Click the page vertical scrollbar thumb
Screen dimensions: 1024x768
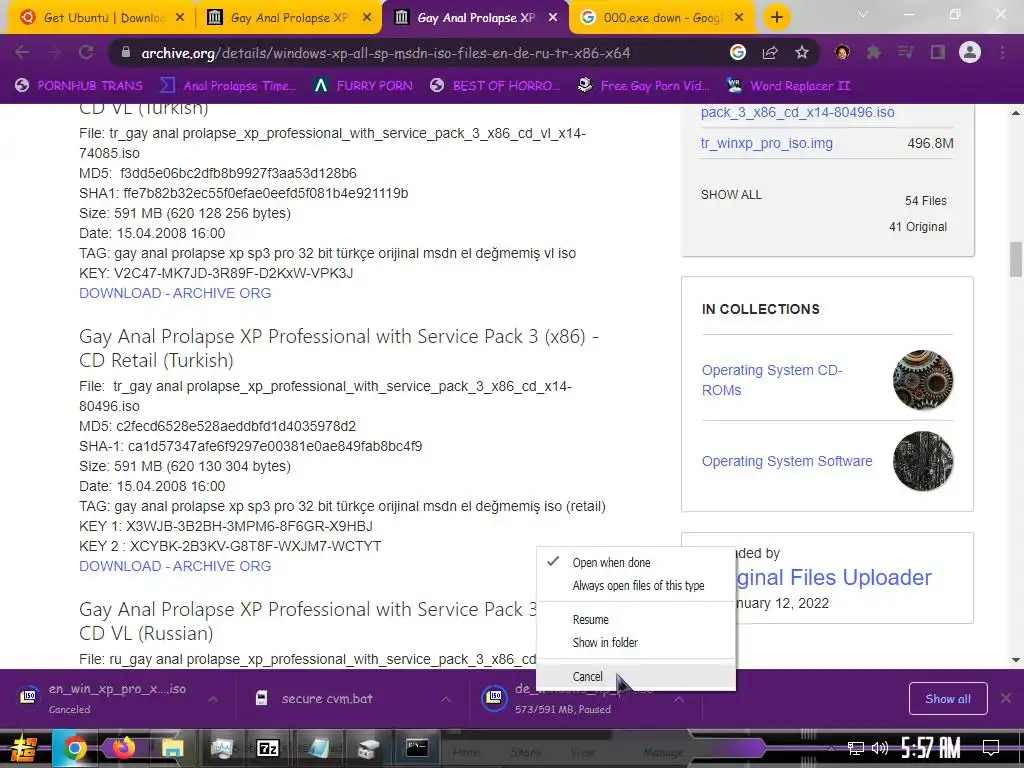point(1016,259)
